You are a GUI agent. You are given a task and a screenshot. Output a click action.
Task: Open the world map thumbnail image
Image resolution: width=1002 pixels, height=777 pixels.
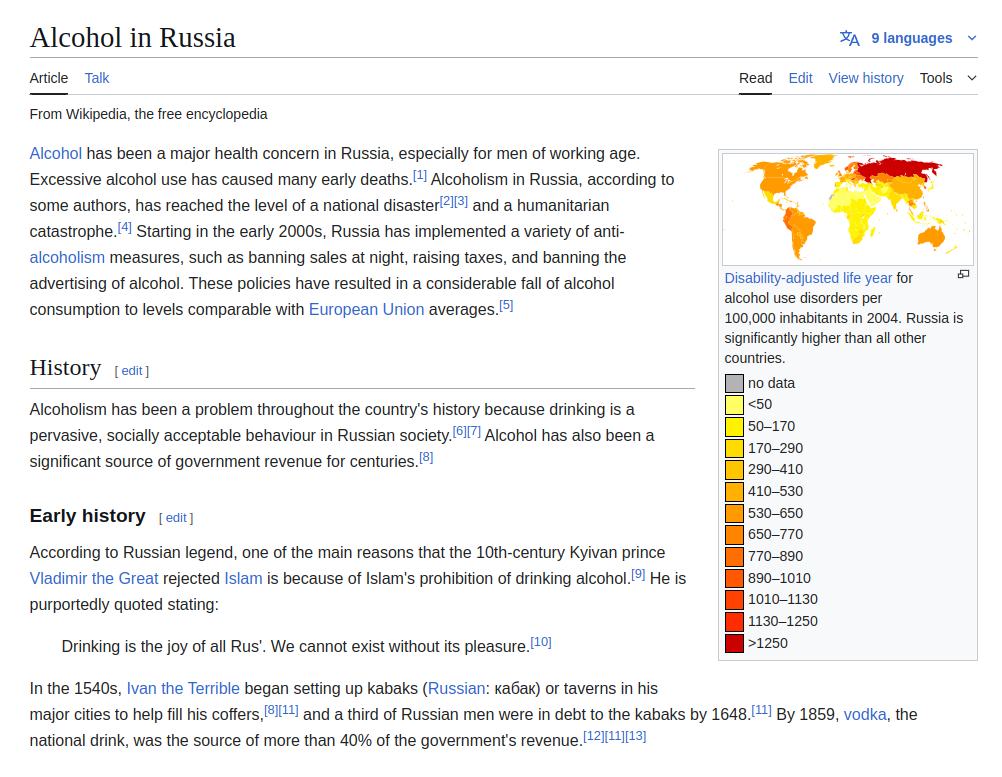click(x=848, y=209)
